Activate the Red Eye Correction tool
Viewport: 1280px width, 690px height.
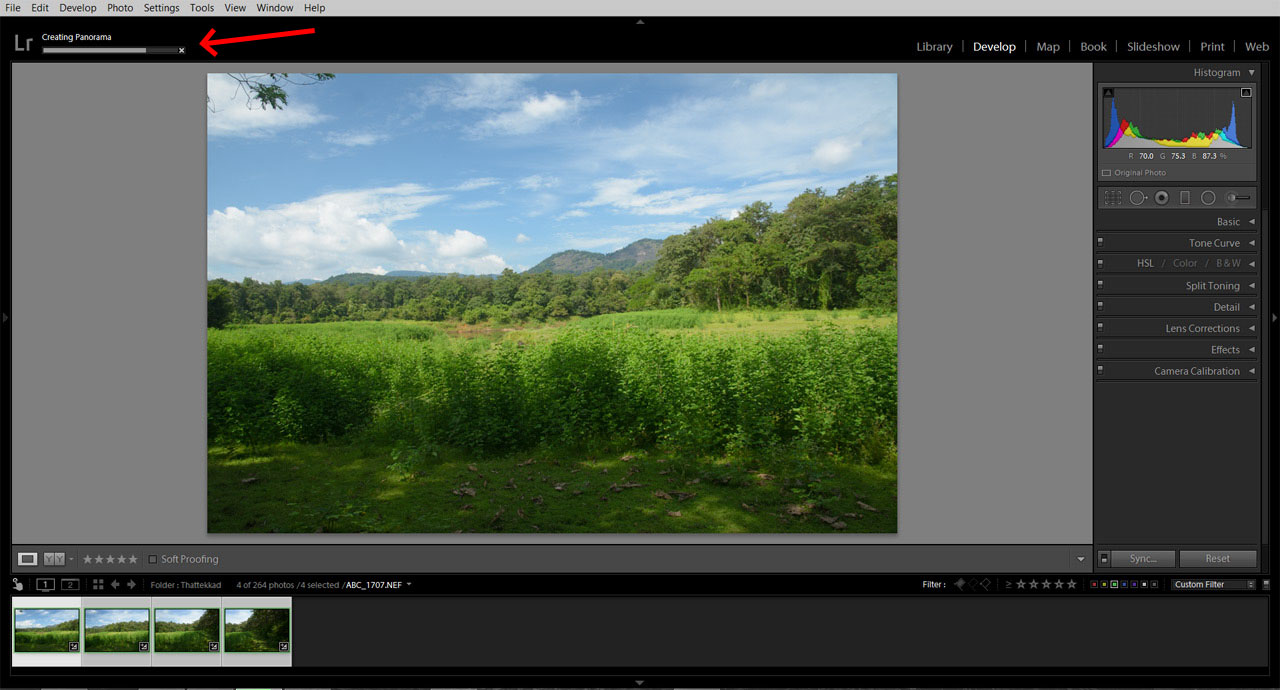point(1161,198)
